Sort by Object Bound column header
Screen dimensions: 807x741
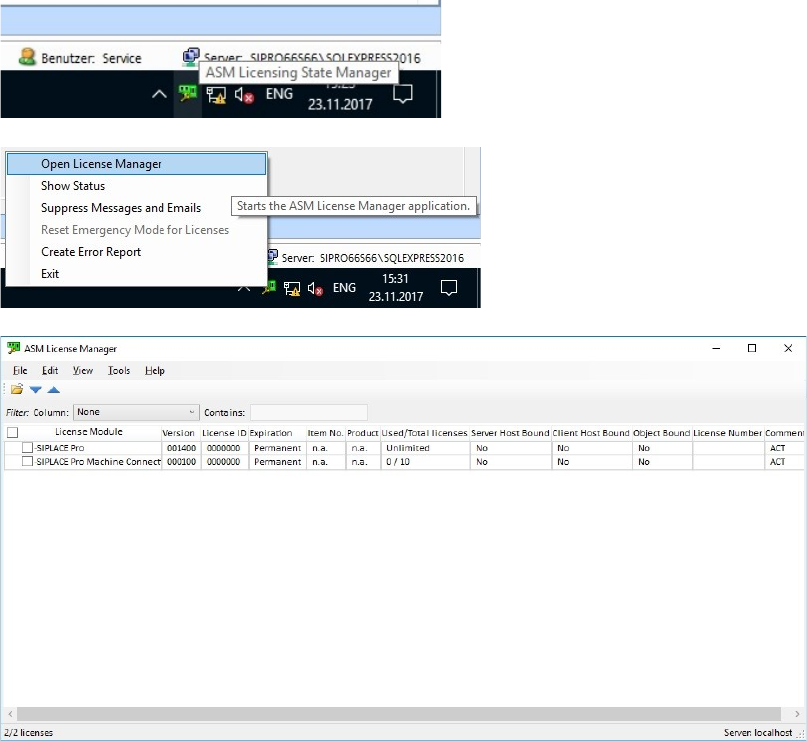661,433
